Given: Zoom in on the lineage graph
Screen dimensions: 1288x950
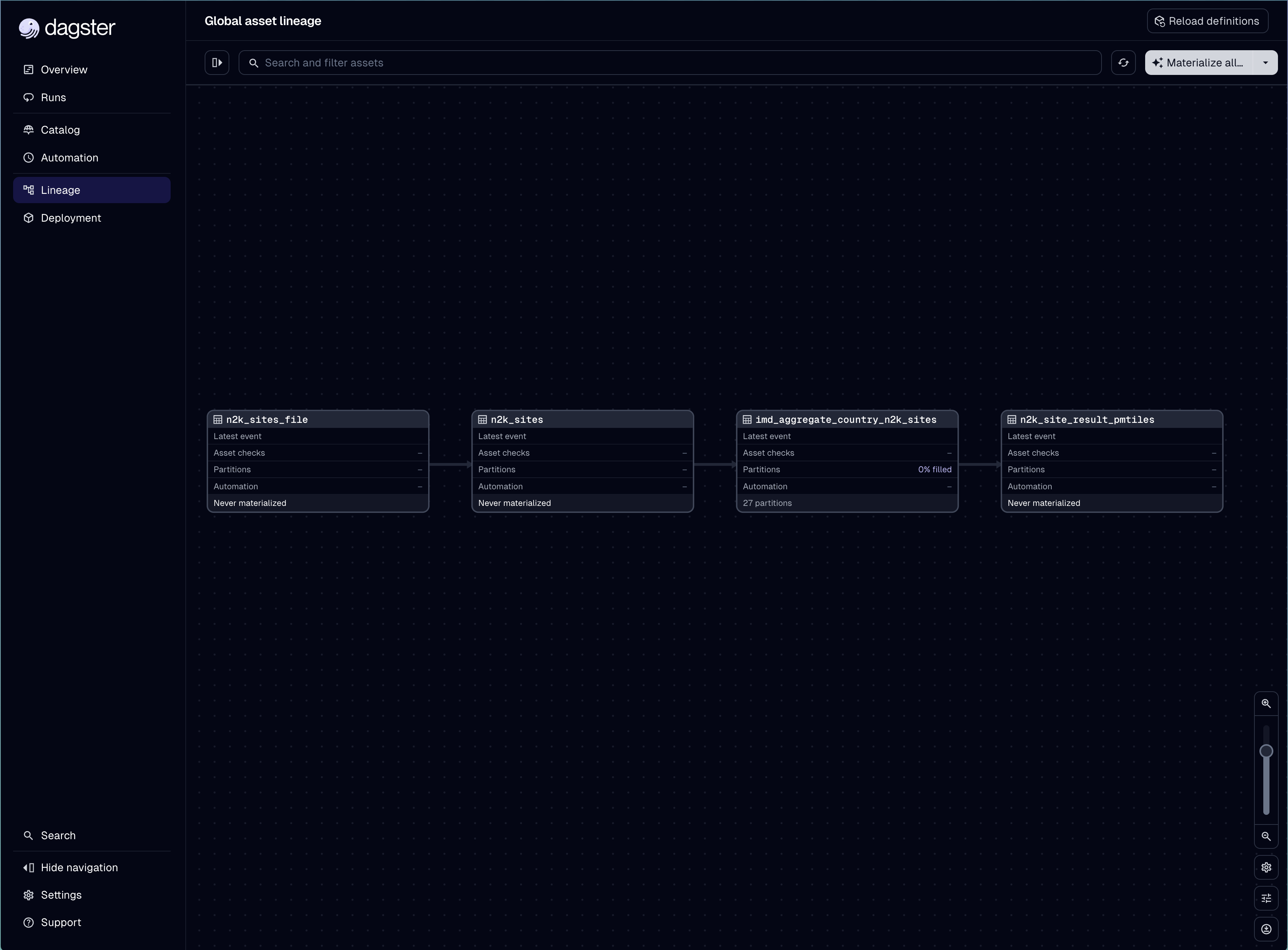Looking at the screenshot, I should [1266, 703].
